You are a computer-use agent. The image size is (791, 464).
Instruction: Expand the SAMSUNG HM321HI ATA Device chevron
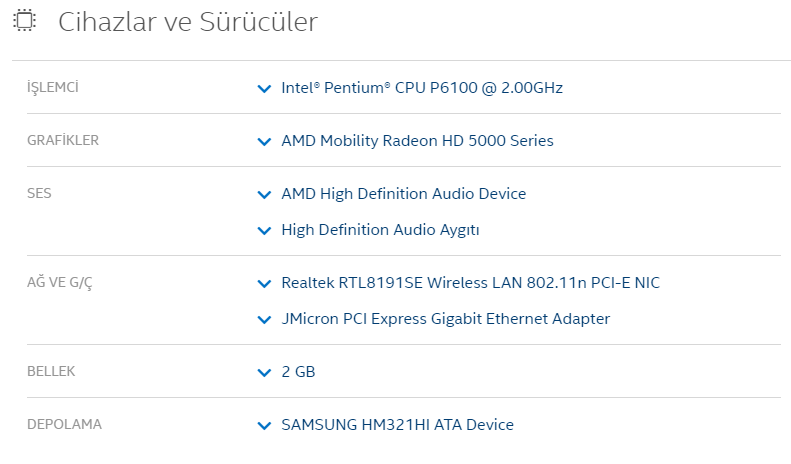click(x=264, y=425)
